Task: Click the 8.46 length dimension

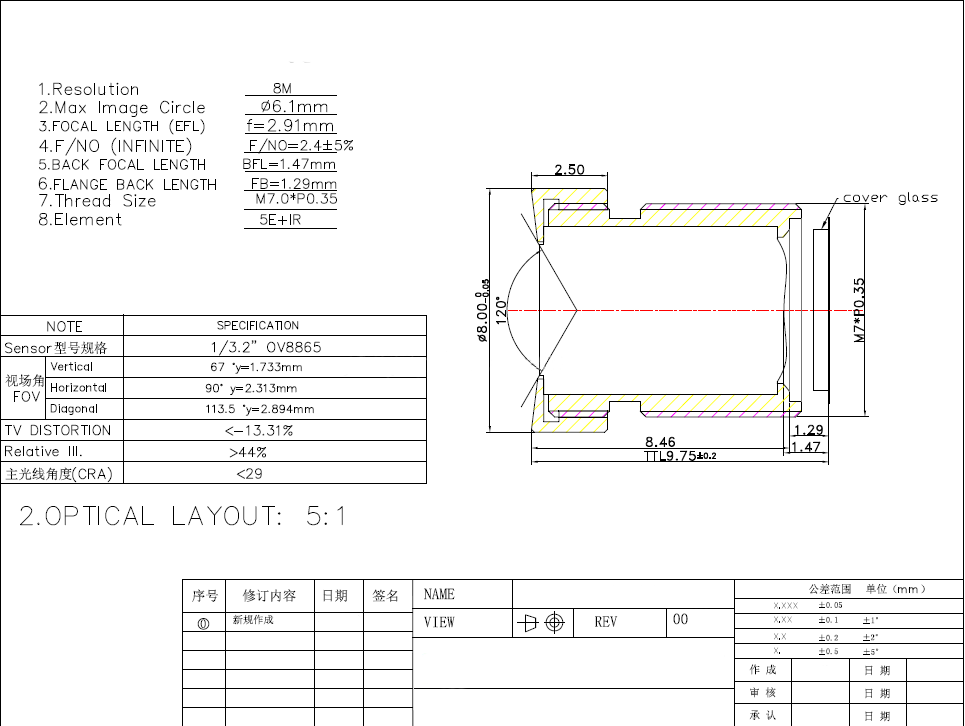Action: [x=660, y=440]
